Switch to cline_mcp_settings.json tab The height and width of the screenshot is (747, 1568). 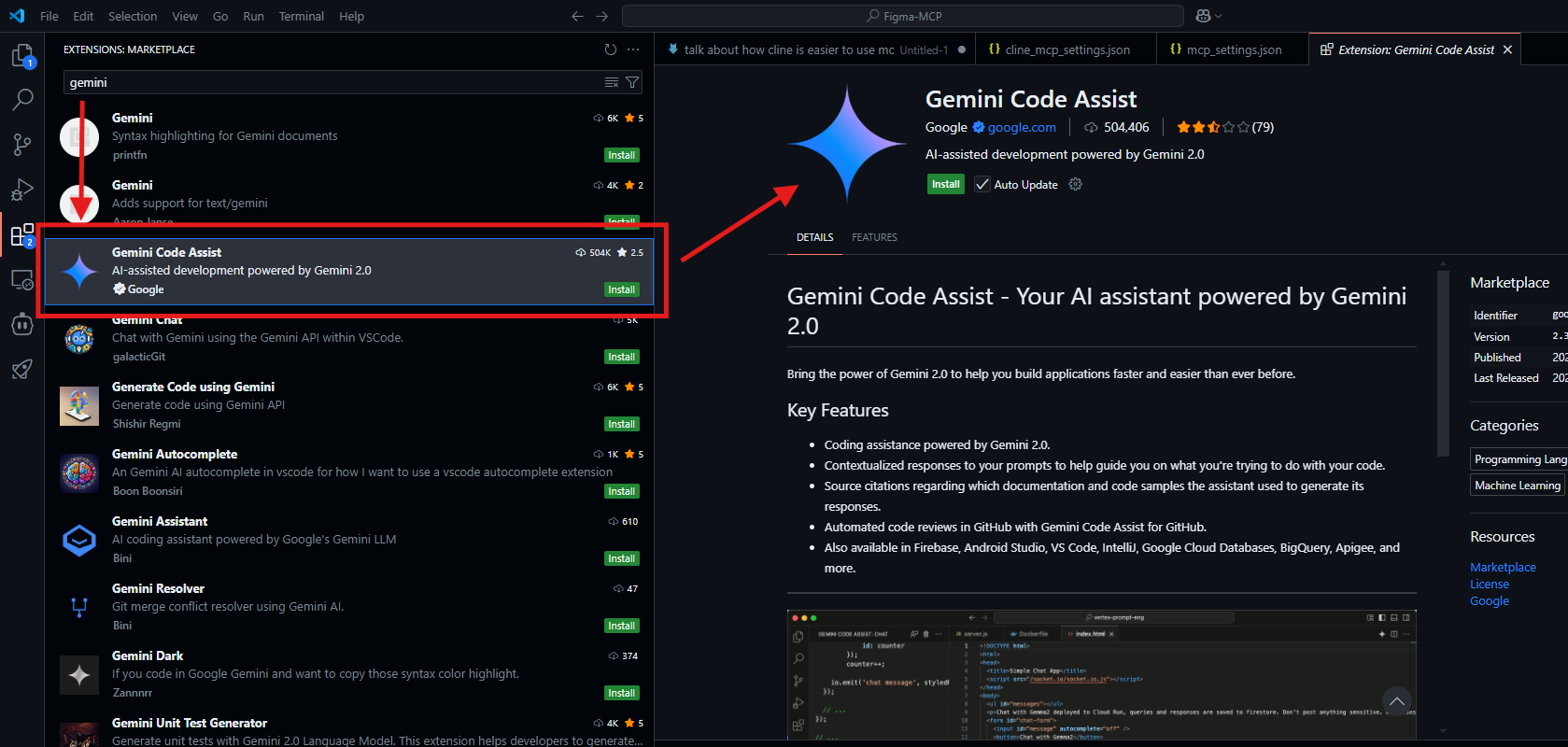[x=1066, y=49]
